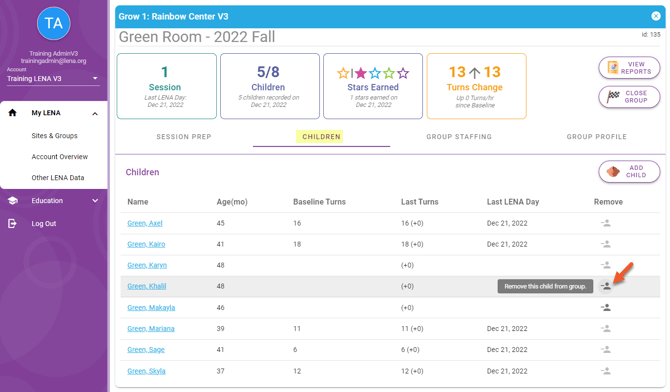670x392 pixels.
Task: Click the Close Group button
Action: click(629, 97)
